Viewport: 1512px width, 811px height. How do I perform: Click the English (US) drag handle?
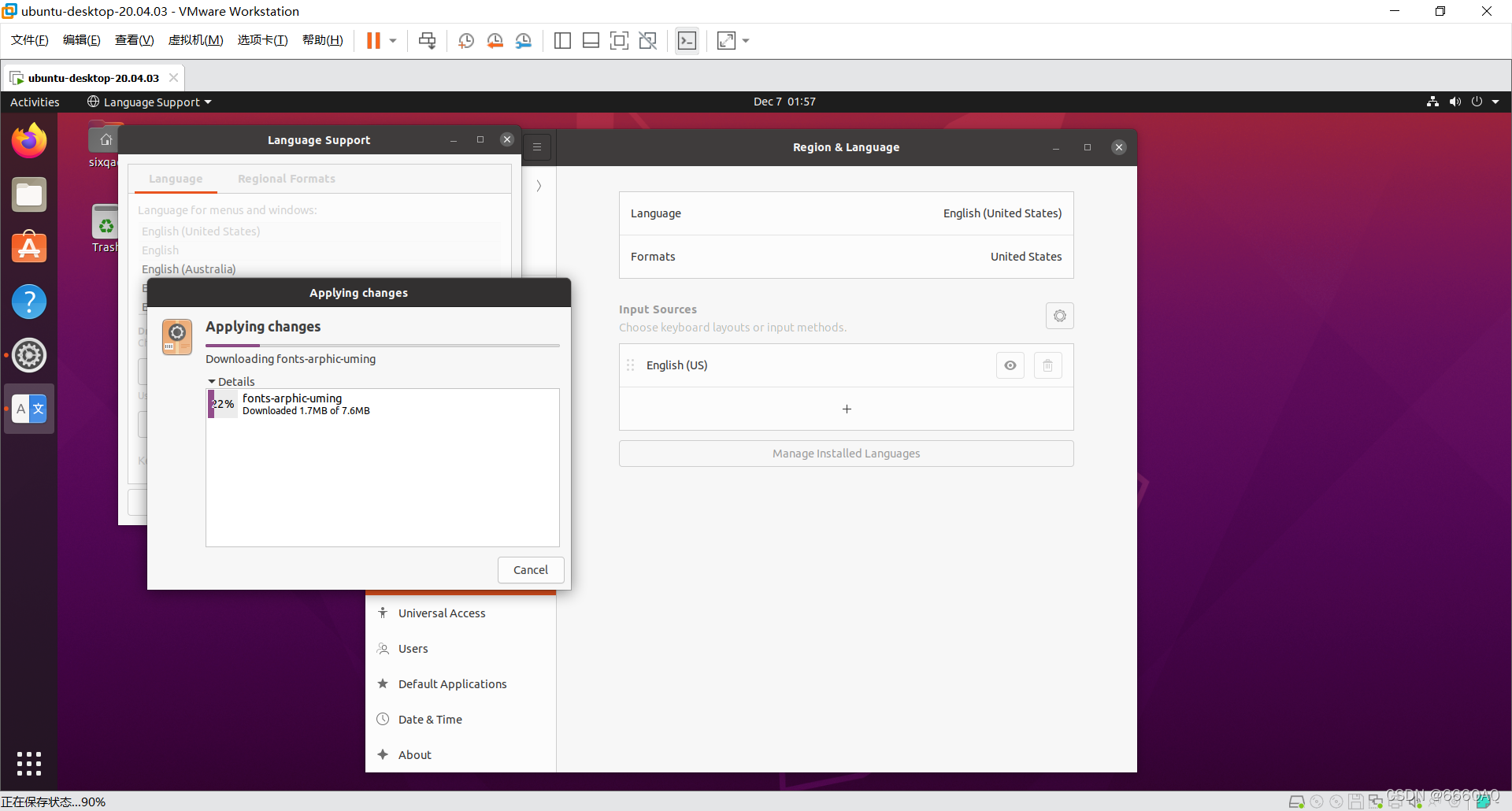(x=630, y=365)
